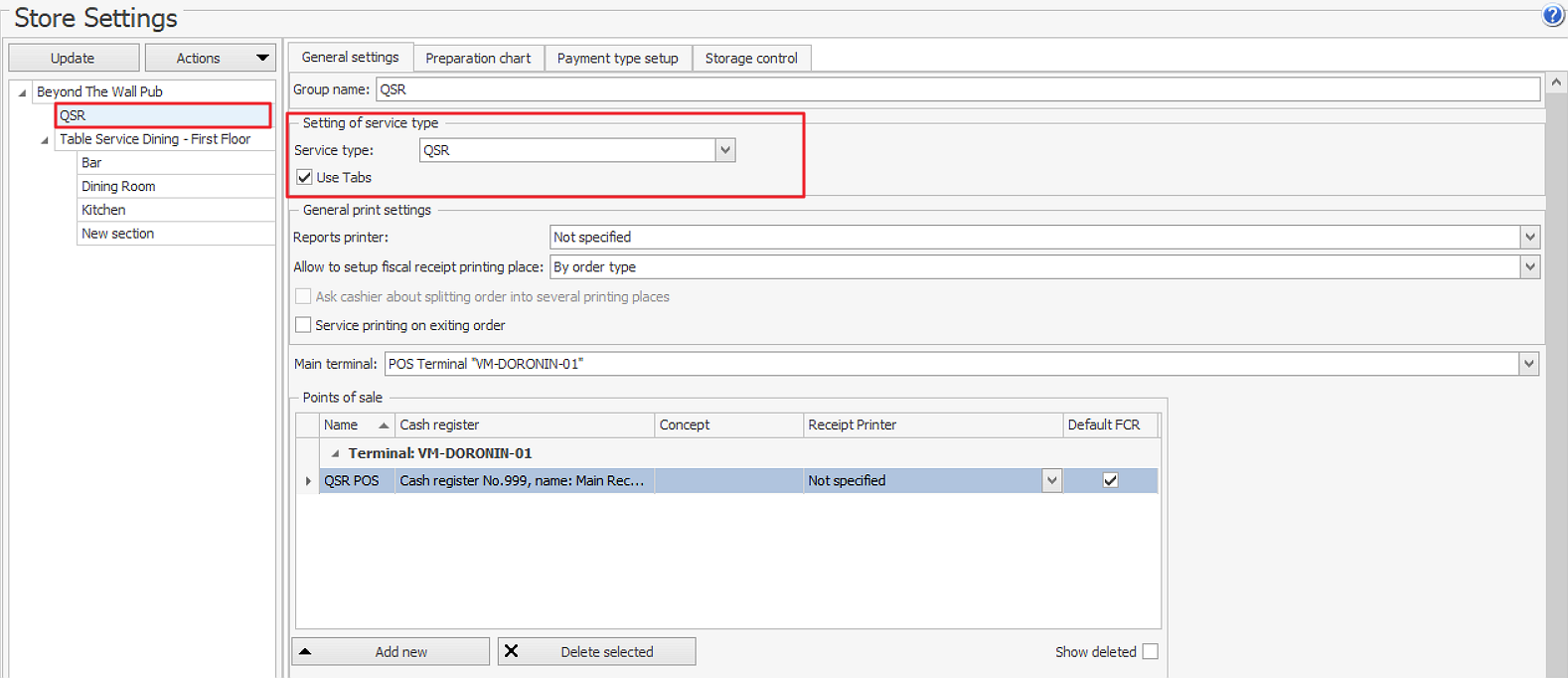Uncheck Default FCR for QSR POS

click(x=1110, y=481)
